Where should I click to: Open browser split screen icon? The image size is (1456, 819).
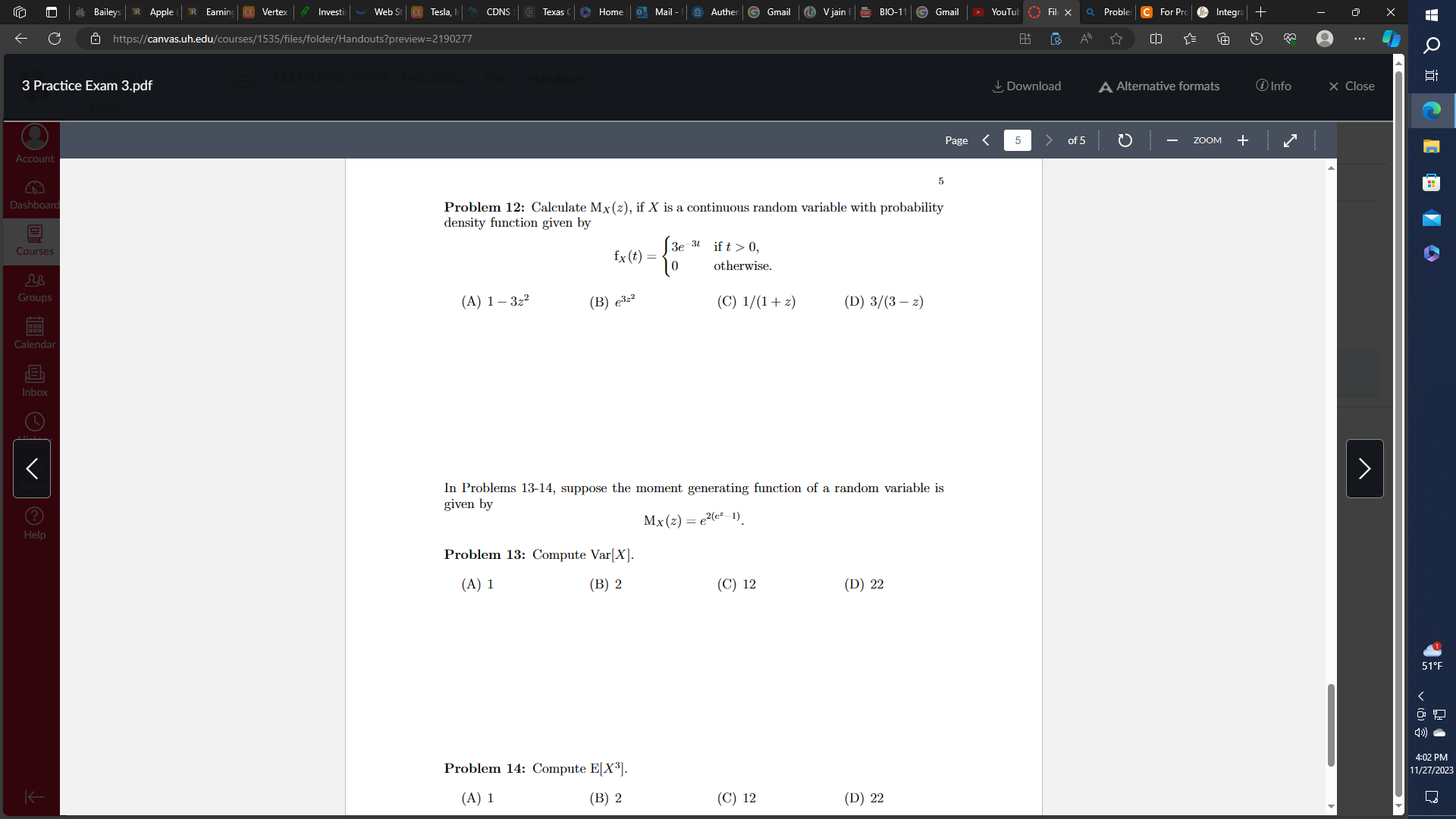coord(1156,39)
